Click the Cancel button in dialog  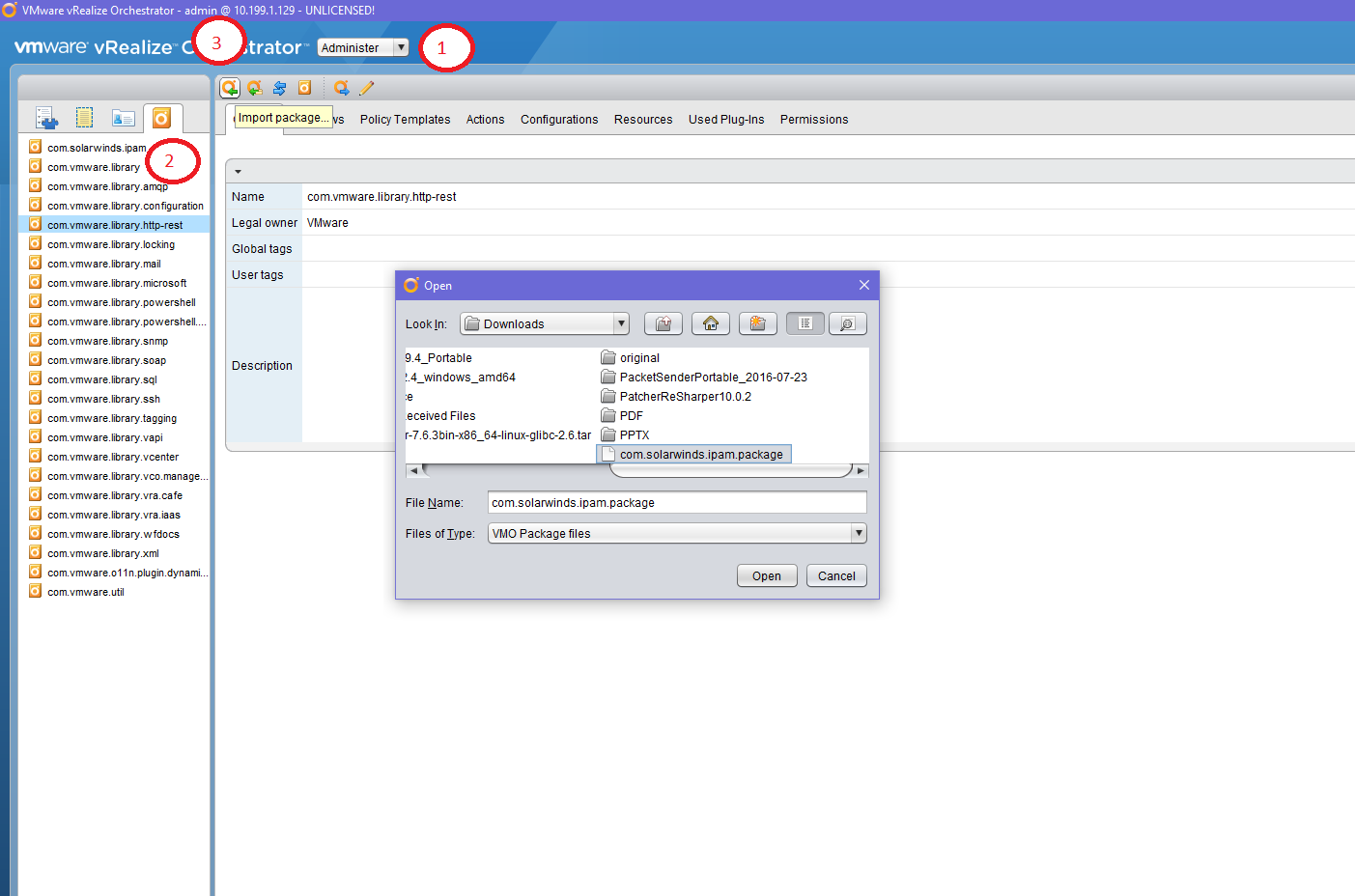click(836, 575)
